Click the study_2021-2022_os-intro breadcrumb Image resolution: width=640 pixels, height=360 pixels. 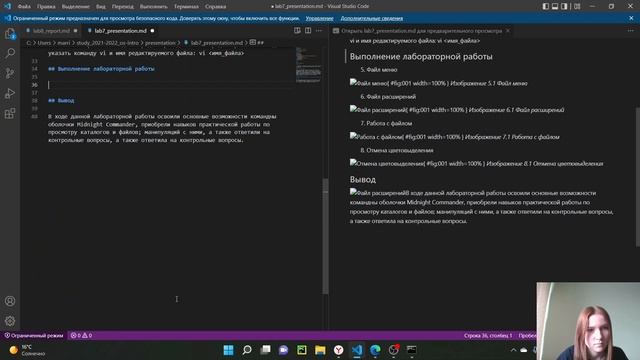tap(108, 42)
